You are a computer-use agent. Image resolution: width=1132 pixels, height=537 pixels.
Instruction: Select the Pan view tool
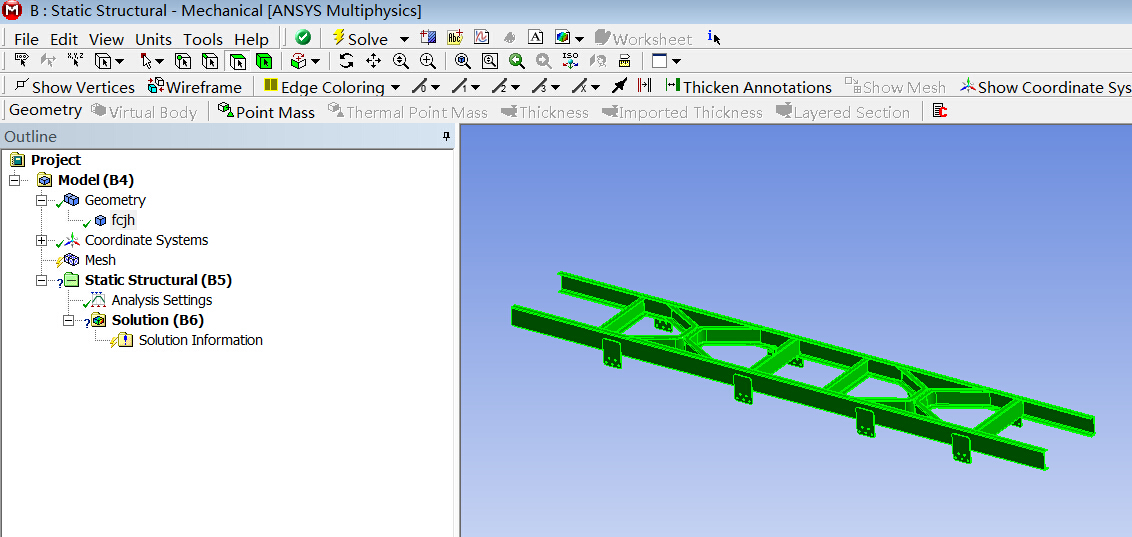(x=373, y=62)
